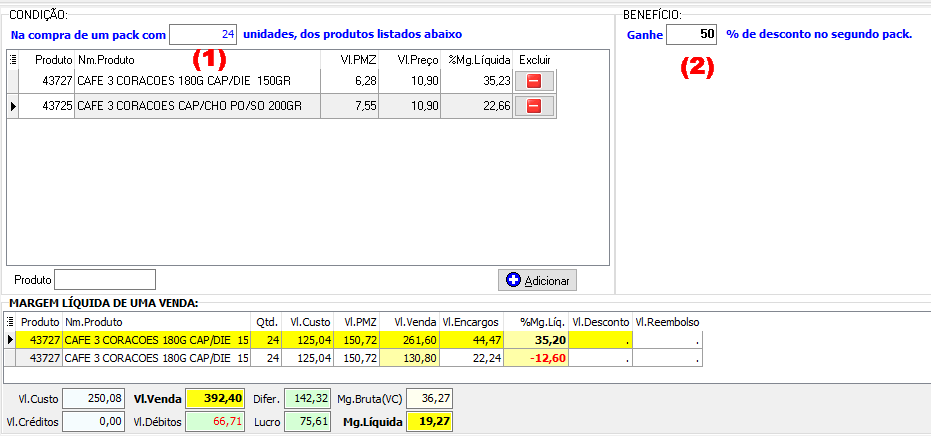Click the %Mg.Líquida column header

click(x=476, y=60)
